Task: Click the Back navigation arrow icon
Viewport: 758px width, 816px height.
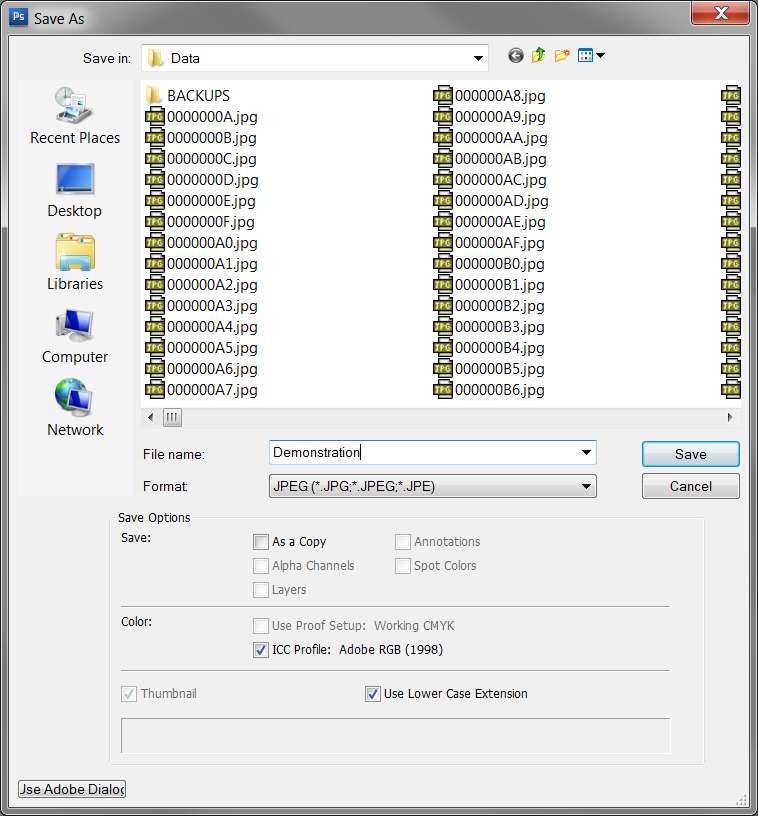Action: 516,55
